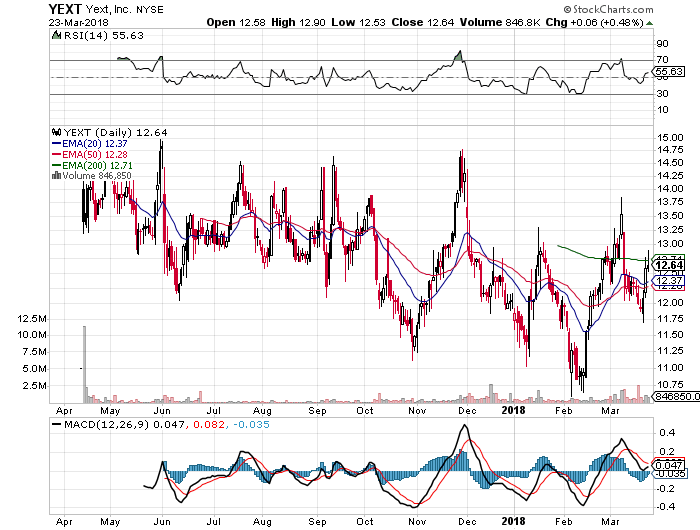Click the Close 12.64 value
Viewport: 700px width, 530px height.
(423, 22)
